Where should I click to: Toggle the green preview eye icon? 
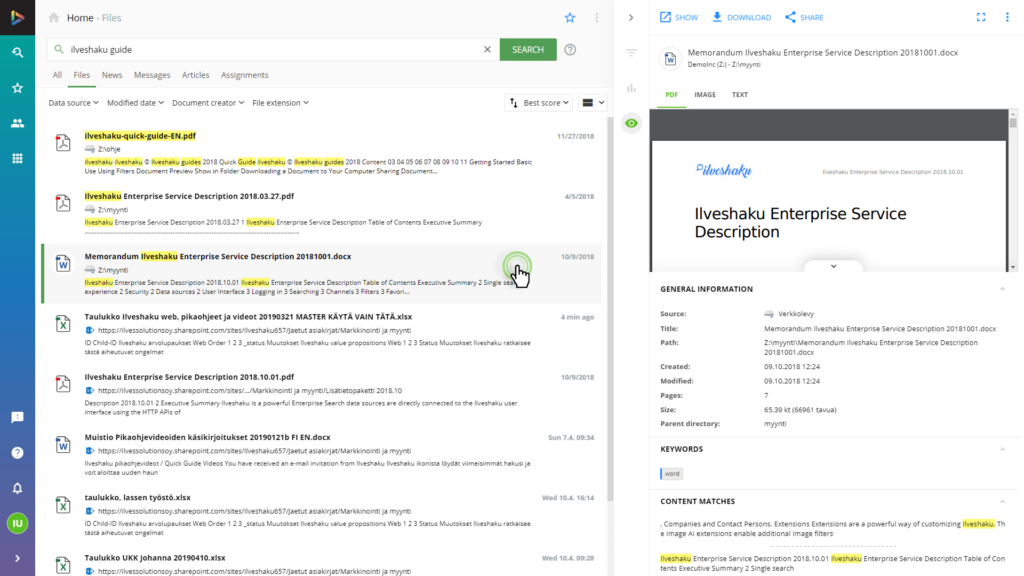click(x=631, y=123)
